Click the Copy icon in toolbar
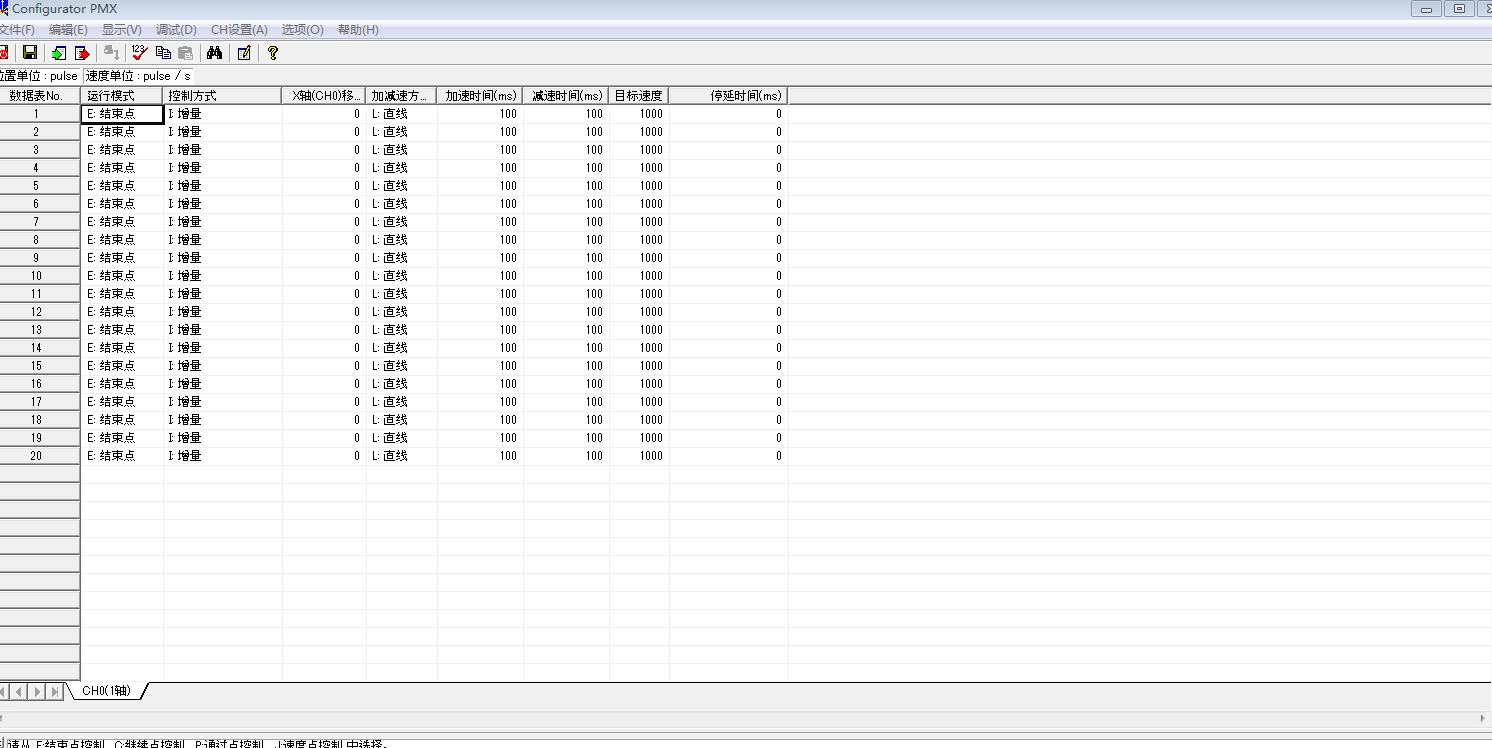 click(x=164, y=53)
